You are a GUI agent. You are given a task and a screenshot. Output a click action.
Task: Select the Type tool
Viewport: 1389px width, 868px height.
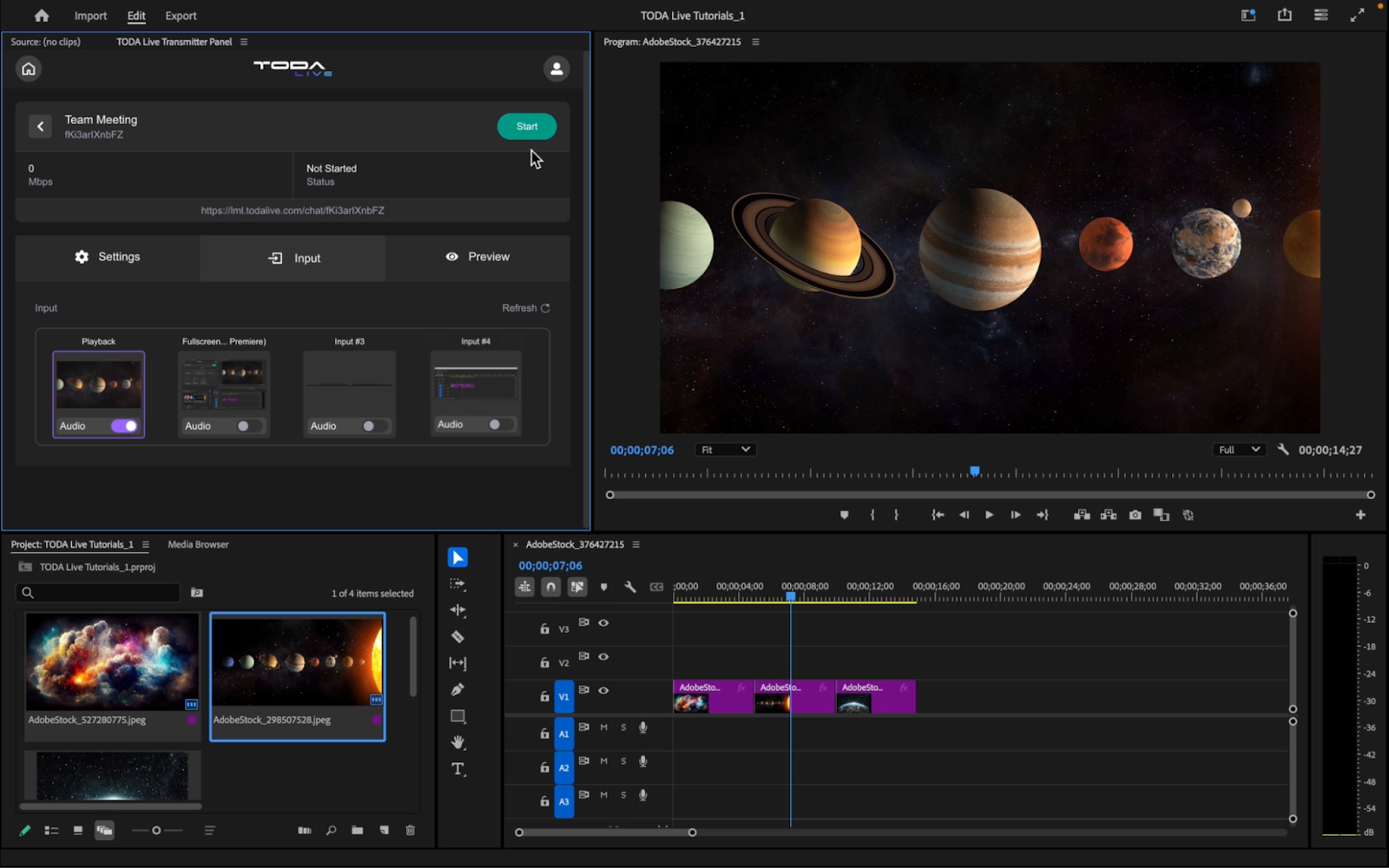pos(458,769)
